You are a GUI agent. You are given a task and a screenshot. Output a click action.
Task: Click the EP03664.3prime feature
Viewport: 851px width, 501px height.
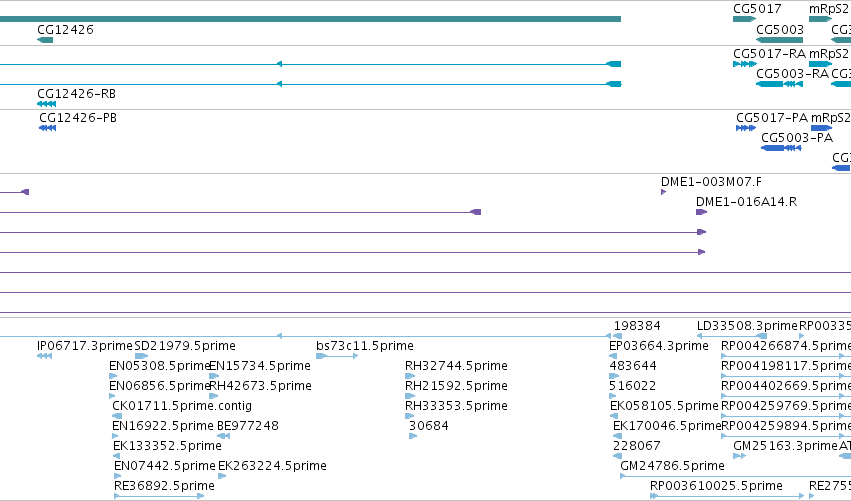(x=613, y=356)
